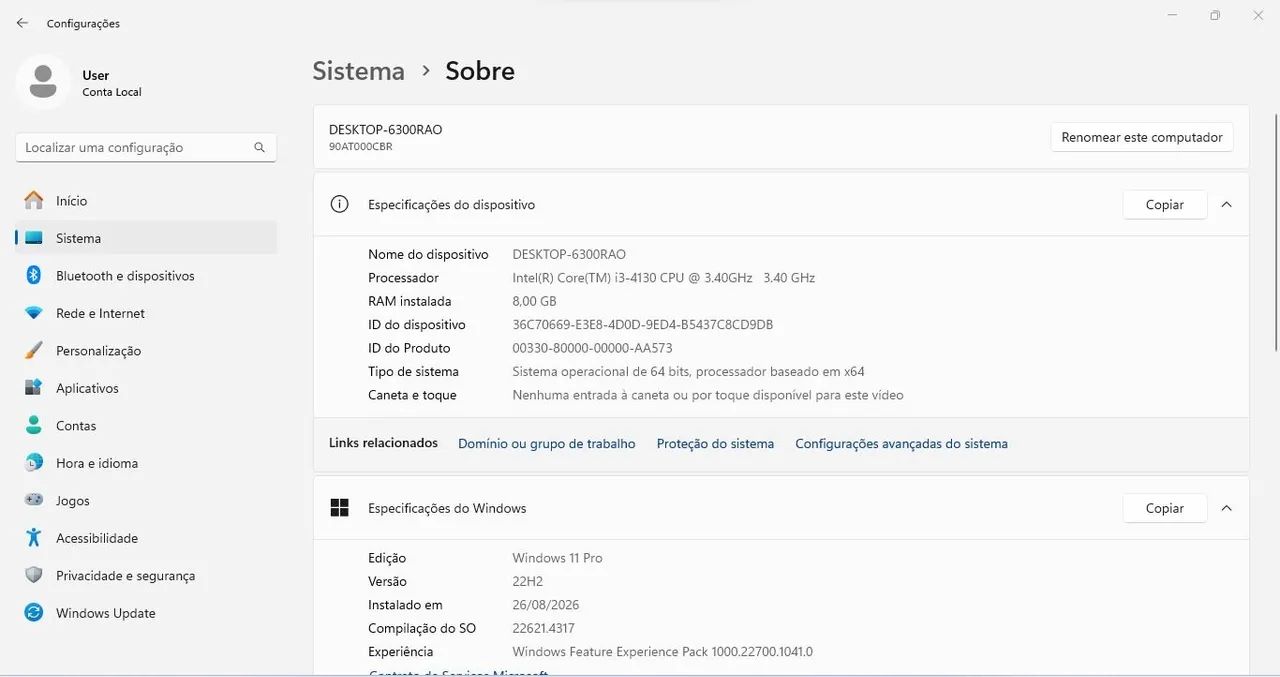Click model number 90AT000CBR under computer name

click(x=360, y=146)
